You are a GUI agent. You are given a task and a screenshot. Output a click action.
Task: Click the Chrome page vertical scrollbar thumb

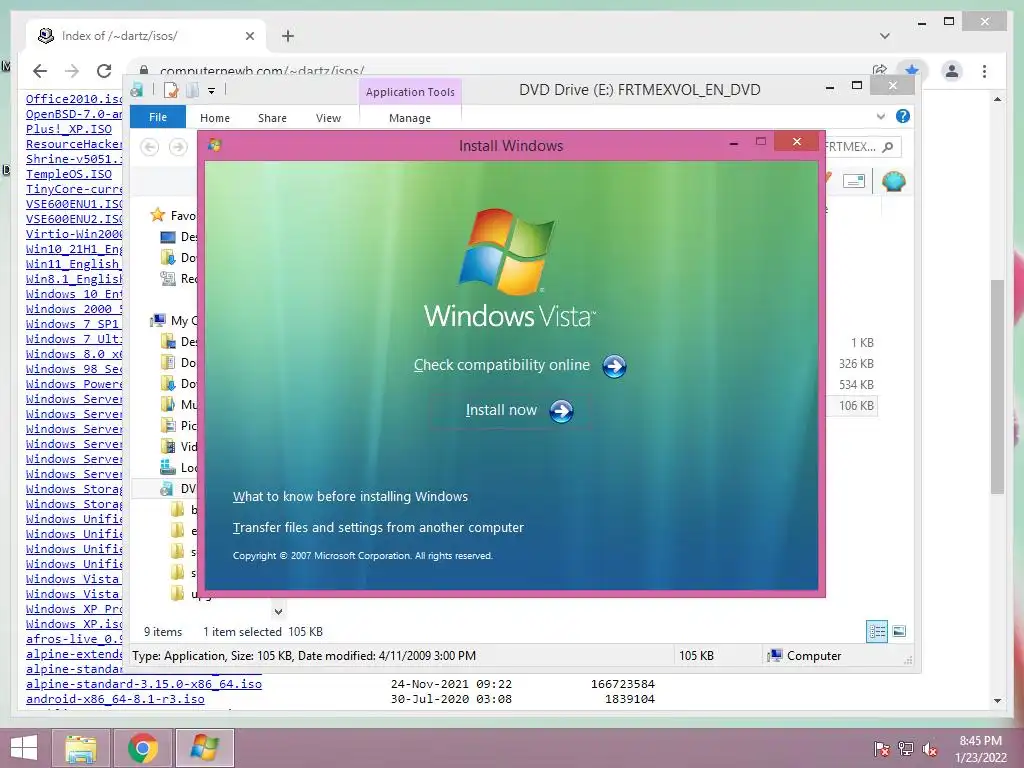[997, 387]
